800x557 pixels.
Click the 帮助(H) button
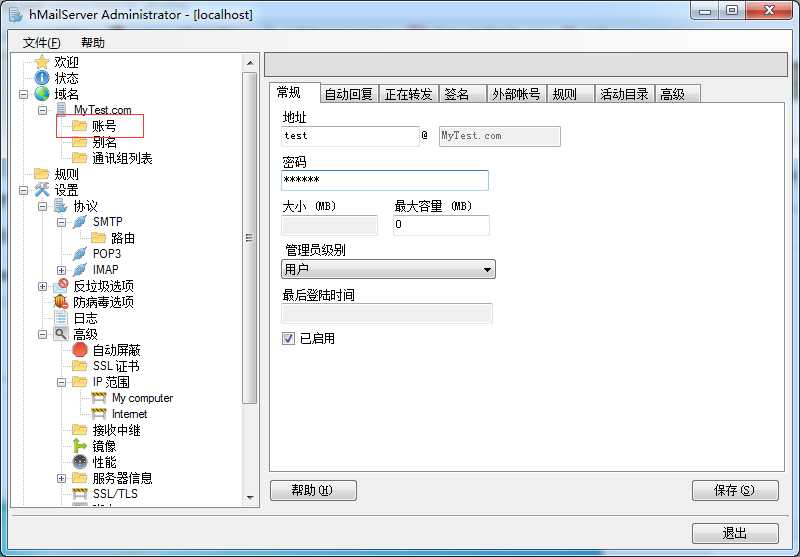point(313,490)
